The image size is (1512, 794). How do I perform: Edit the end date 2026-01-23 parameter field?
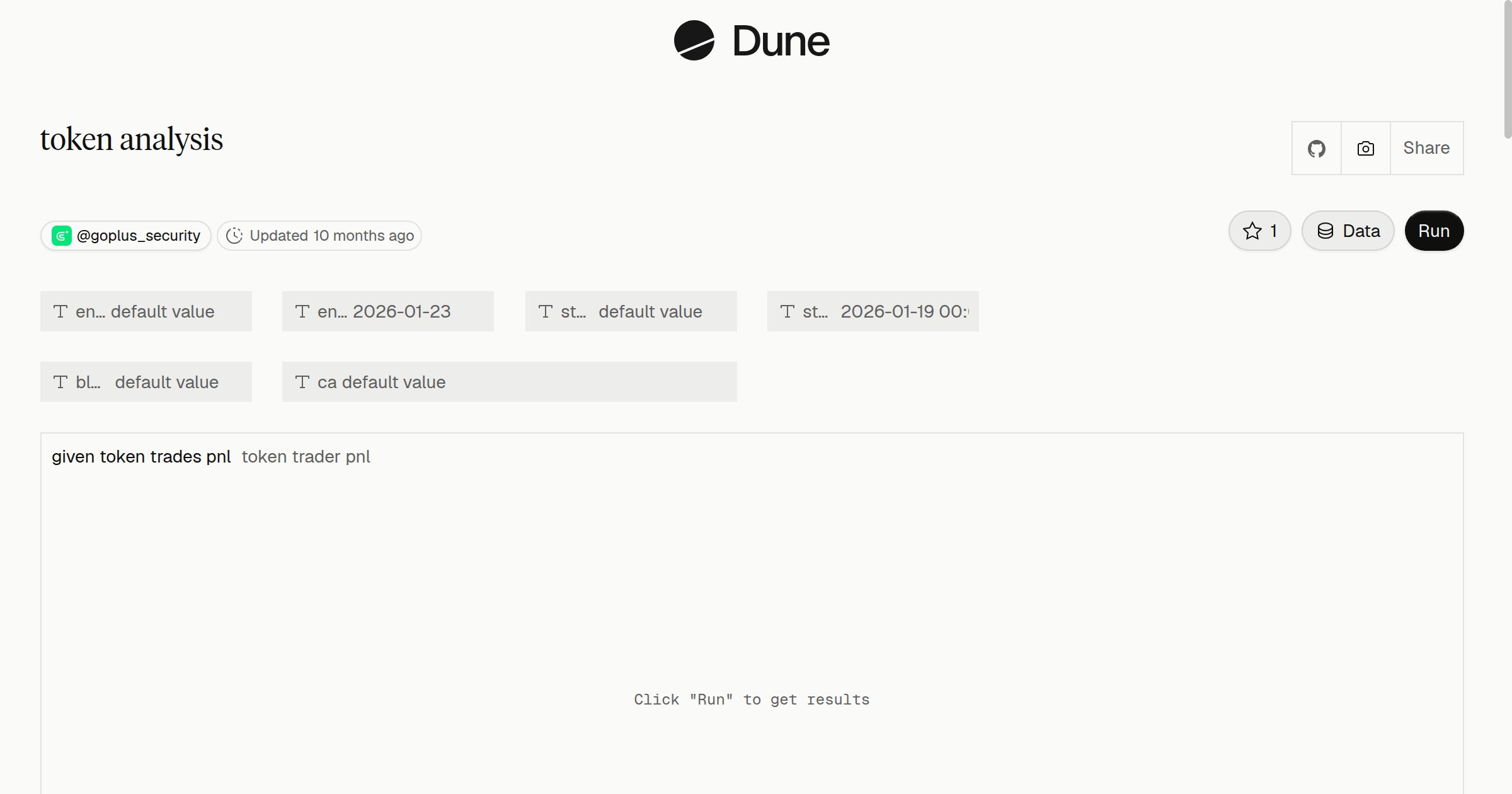[388, 311]
